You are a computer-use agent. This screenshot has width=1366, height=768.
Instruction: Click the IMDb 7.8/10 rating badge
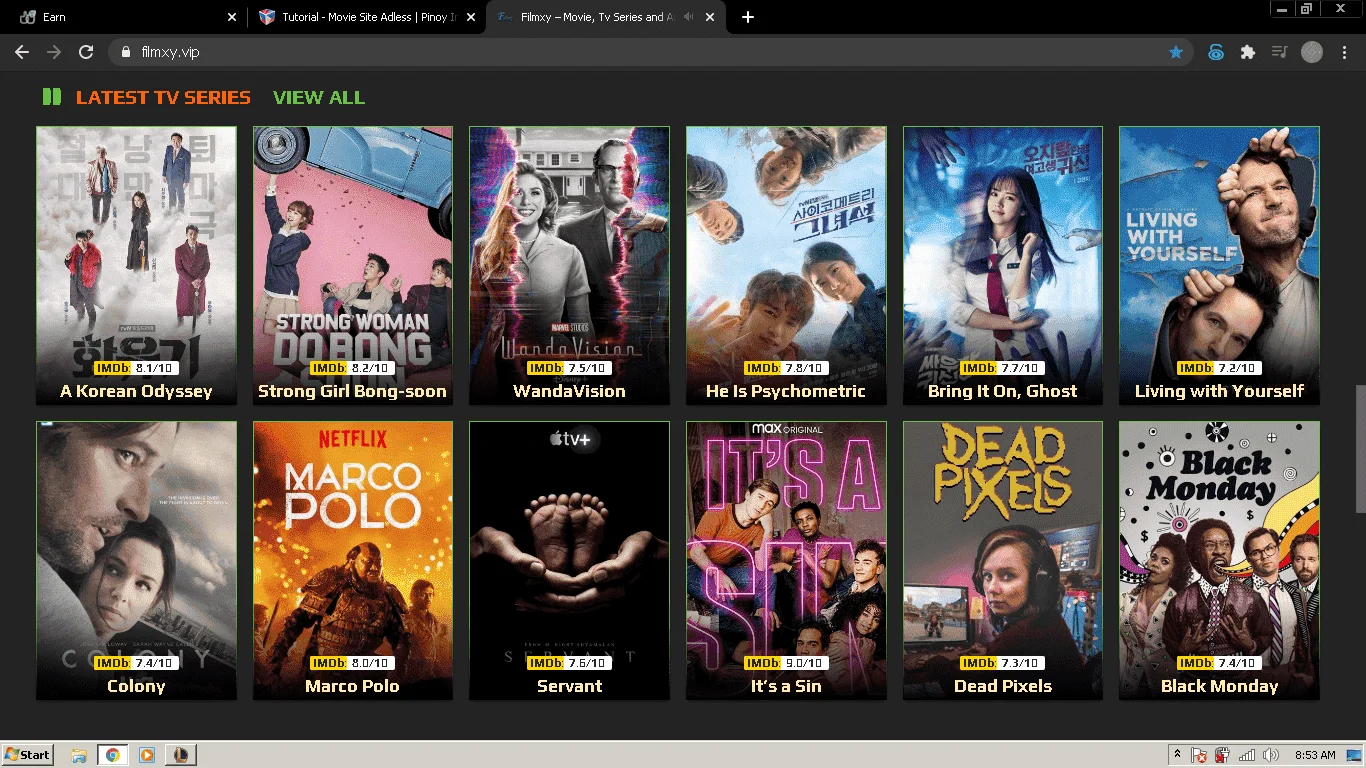pyautogui.click(x=786, y=368)
